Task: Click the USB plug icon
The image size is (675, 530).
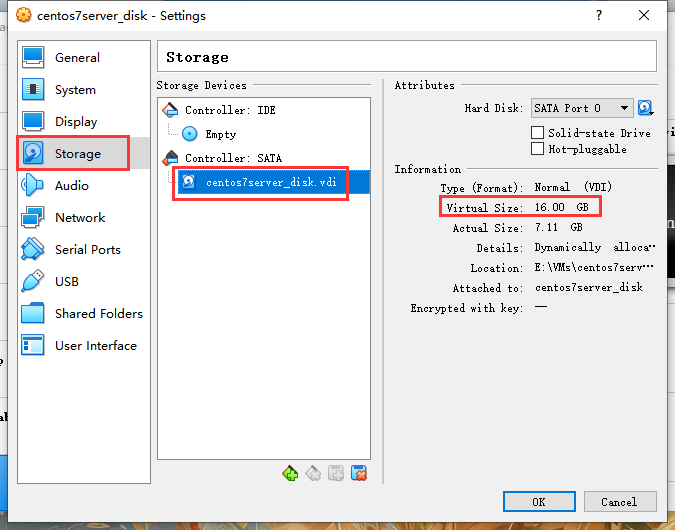Action: 33,281
